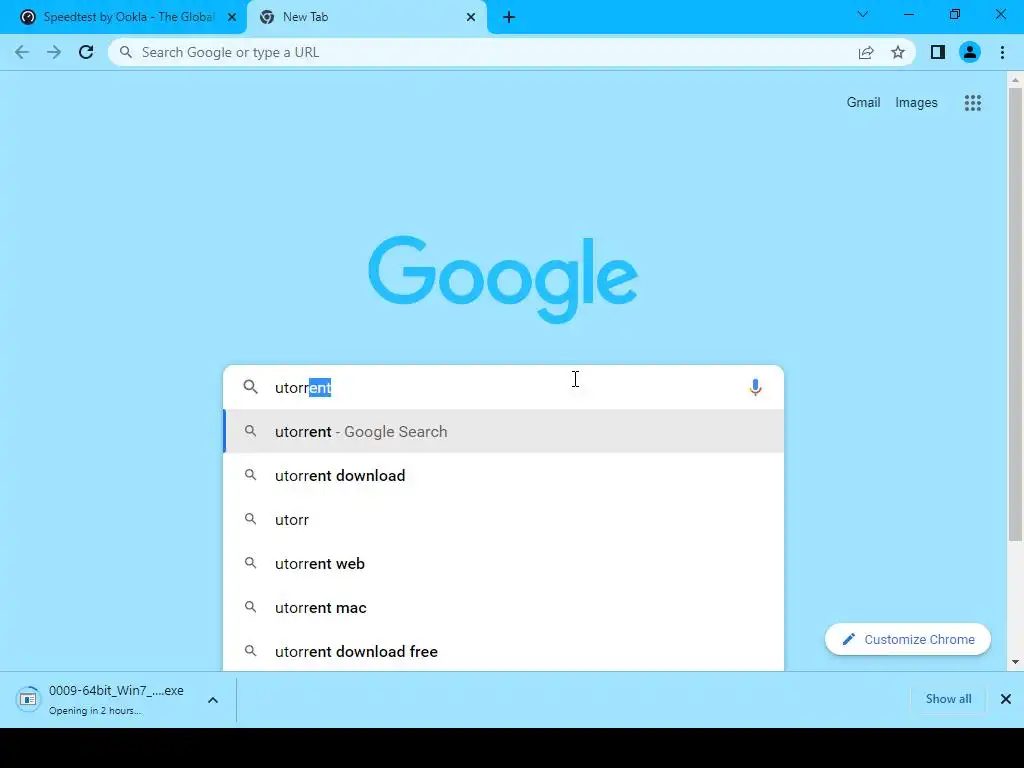Open the Google apps grid
The image size is (1024, 768).
pyautogui.click(x=972, y=103)
